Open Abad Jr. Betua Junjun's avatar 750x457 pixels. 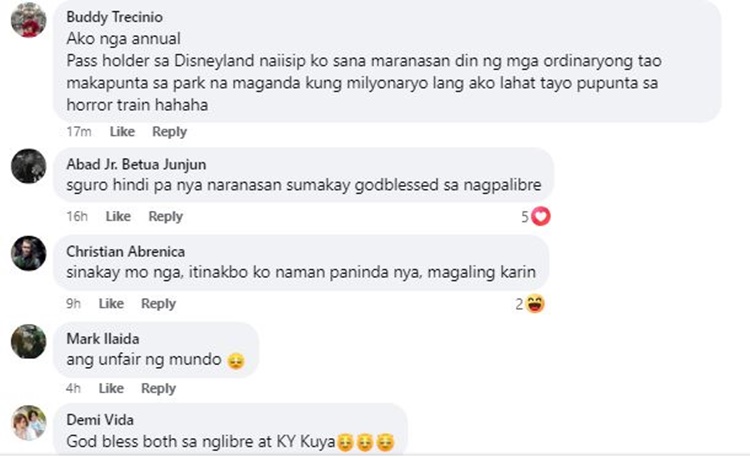point(29,166)
